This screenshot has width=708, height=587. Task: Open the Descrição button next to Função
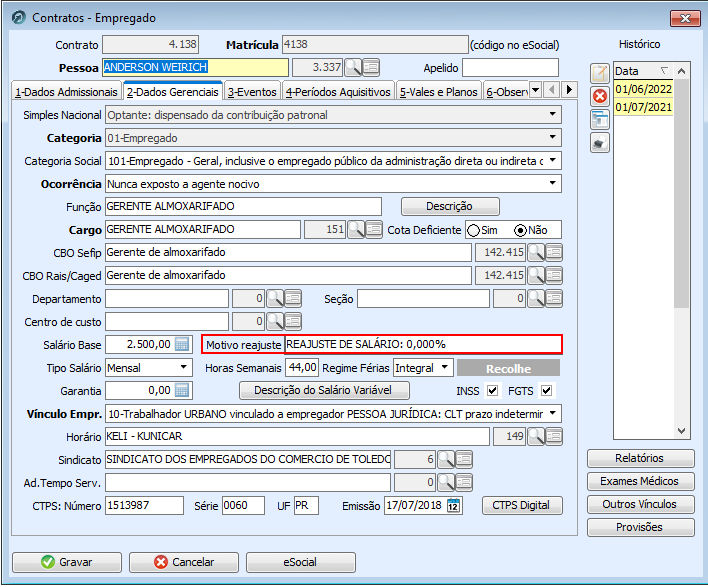point(450,206)
